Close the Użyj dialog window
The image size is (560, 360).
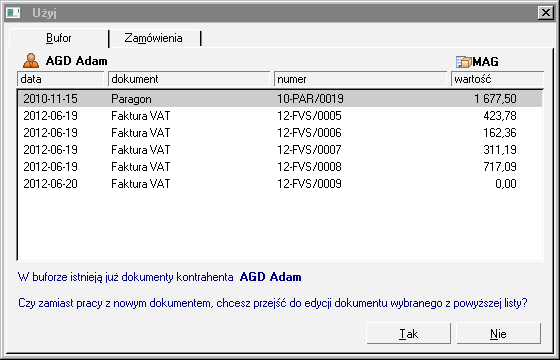click(x=546, y=13)
